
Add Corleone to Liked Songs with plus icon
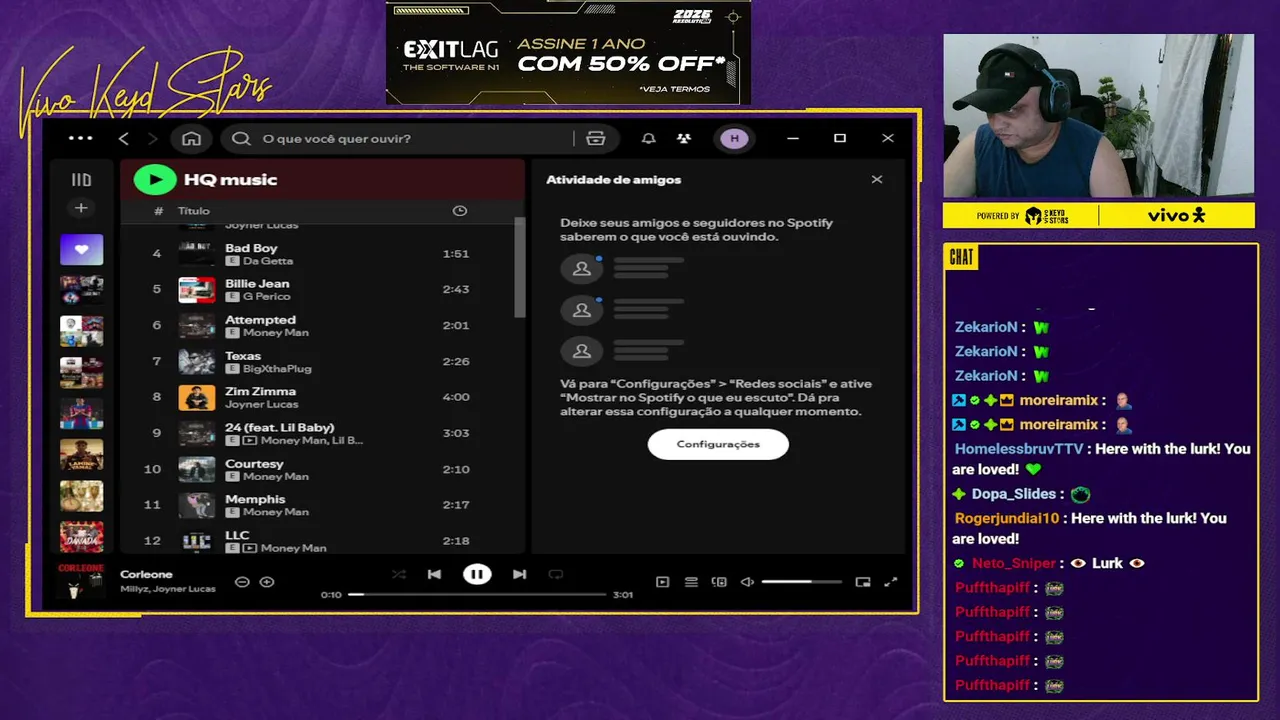coord(267,582)
